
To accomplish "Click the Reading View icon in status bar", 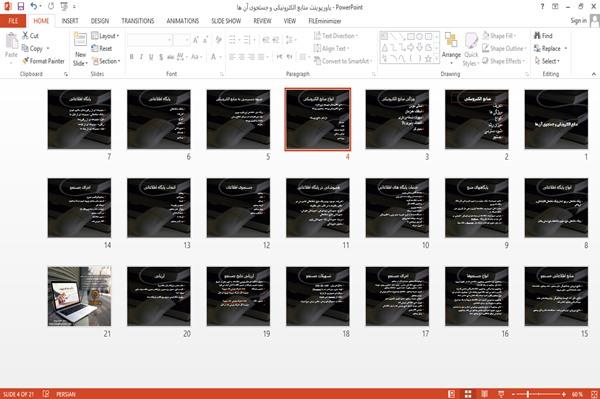I will coord(484,394).
